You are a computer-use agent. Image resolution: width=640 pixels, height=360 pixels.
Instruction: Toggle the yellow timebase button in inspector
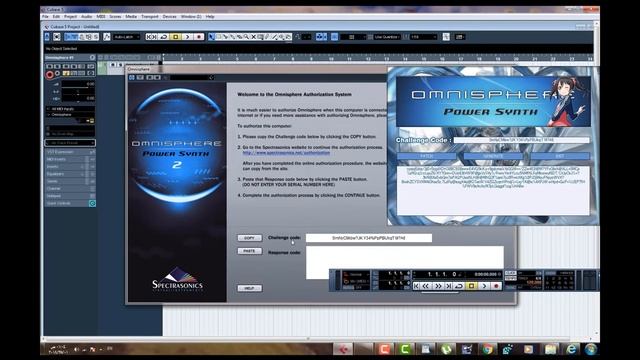pos(66,73)
